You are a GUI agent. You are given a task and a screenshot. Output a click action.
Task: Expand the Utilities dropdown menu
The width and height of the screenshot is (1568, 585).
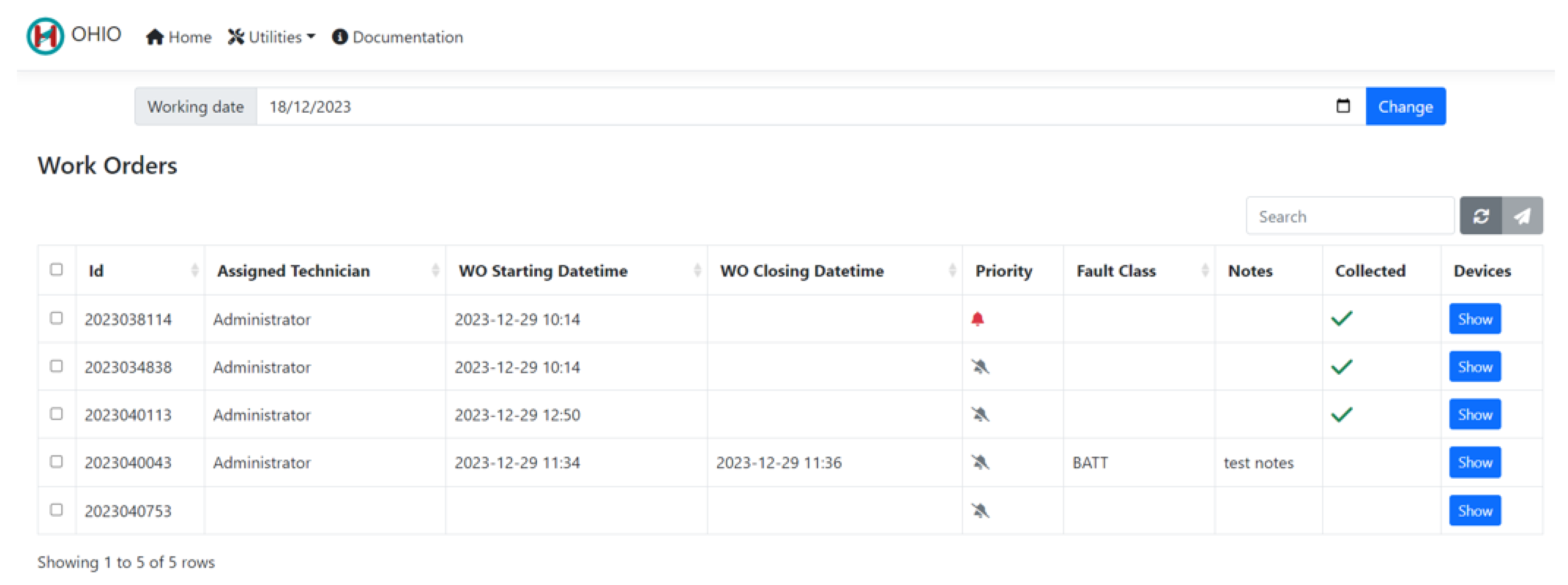click(272, 37)
